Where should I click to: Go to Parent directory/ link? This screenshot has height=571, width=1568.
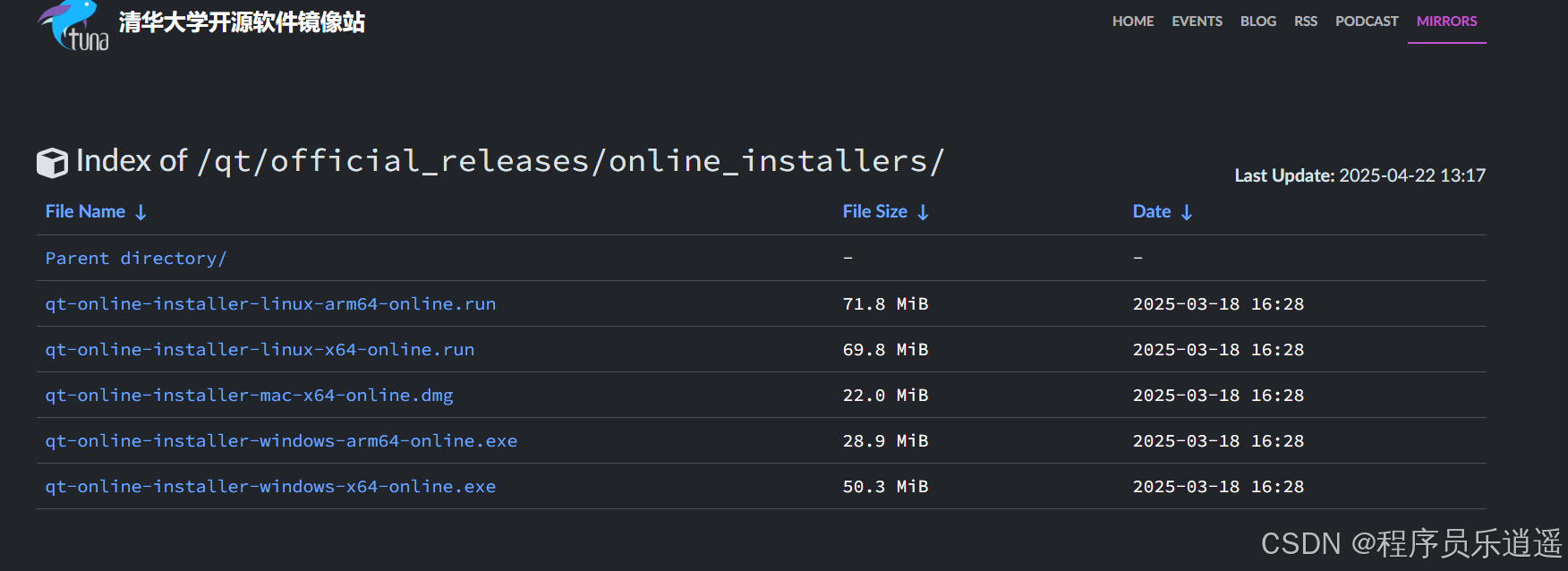click(x=136, y=258)
